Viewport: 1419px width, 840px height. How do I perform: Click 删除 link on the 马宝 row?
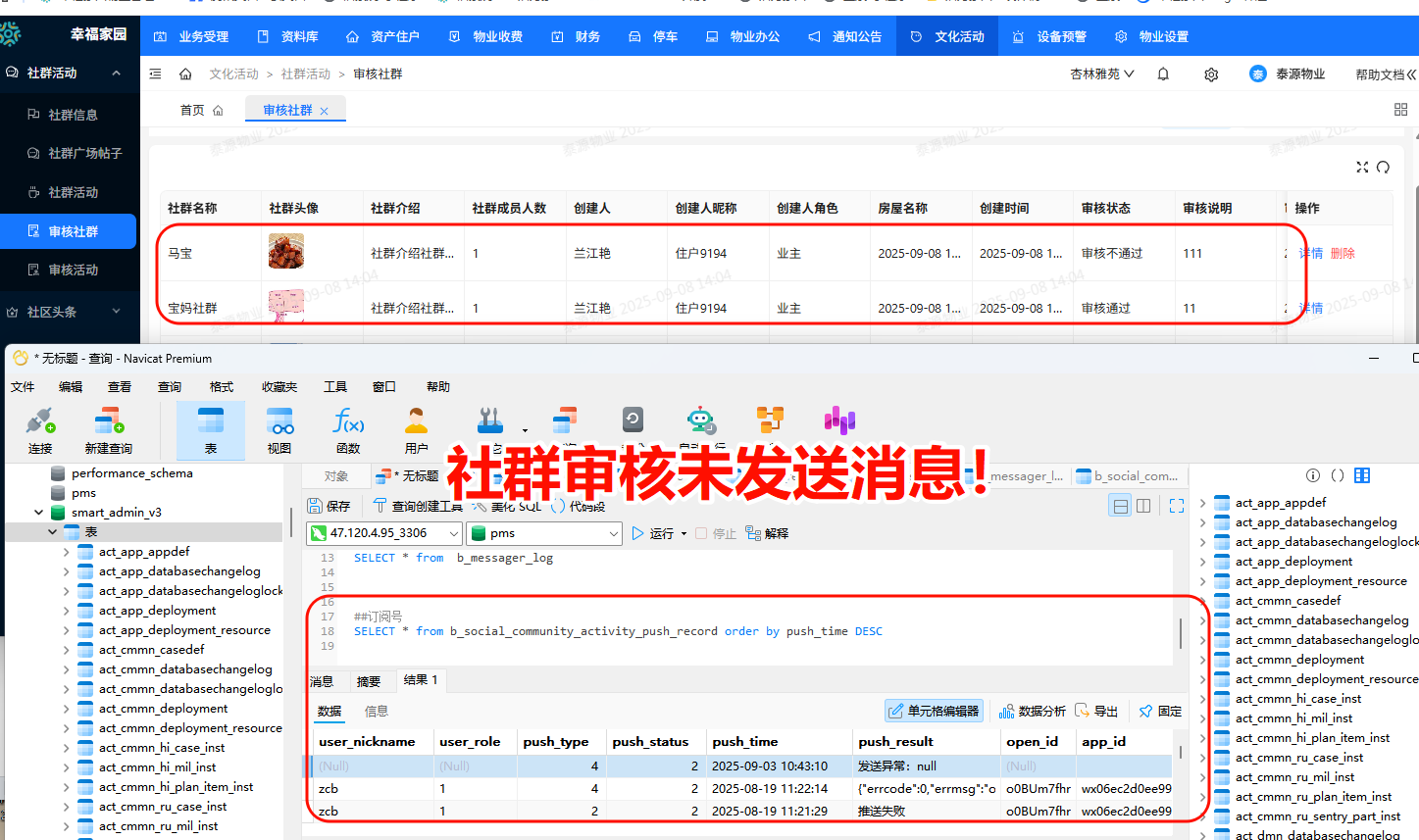point(1342,253)
